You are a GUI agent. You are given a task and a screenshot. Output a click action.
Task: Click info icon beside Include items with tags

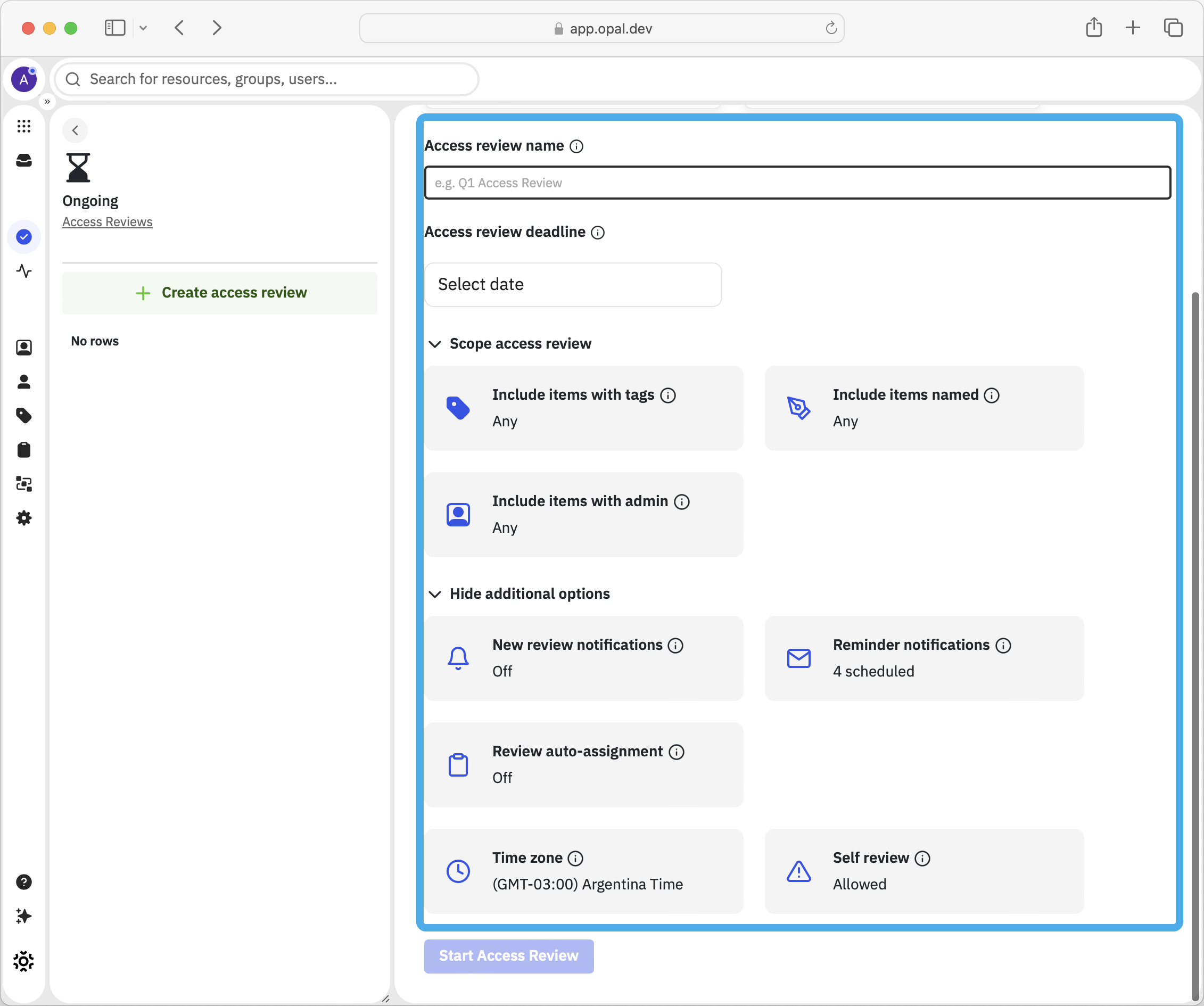[668, 395]
